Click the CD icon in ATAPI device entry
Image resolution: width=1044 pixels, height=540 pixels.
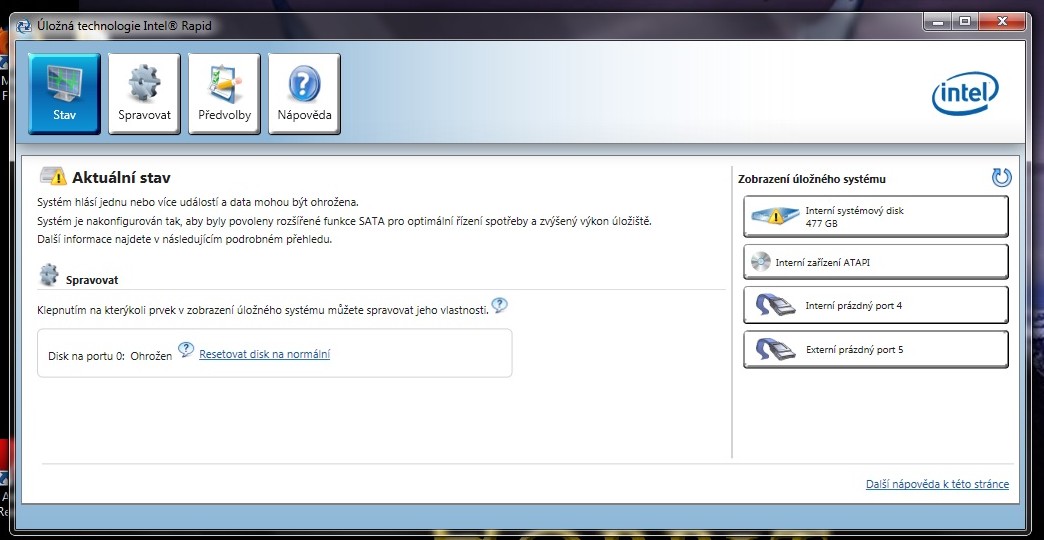click(x=760, y=262)
